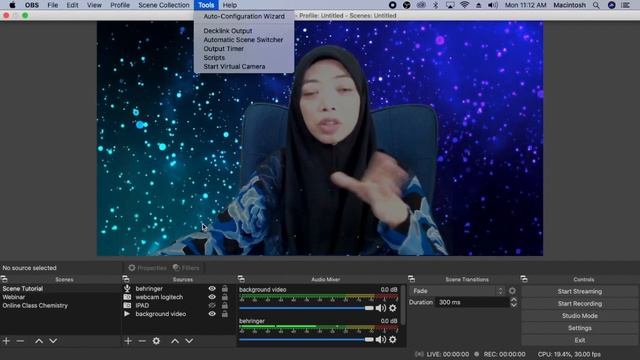Toggle the lock on the background video source
The image size is (640, 360).
225,313
